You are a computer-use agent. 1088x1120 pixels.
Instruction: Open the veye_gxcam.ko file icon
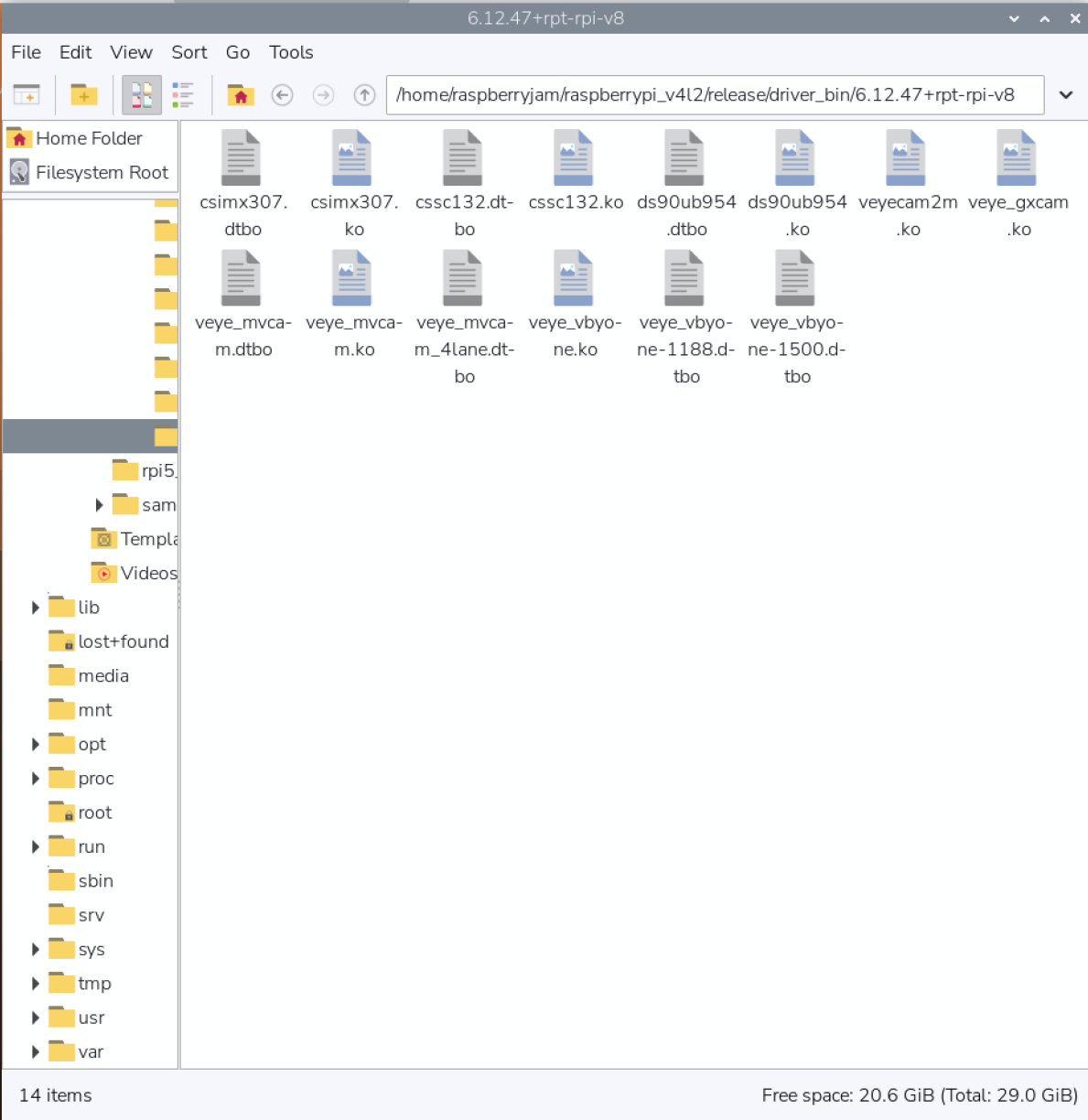click(x=1017, y=159)
